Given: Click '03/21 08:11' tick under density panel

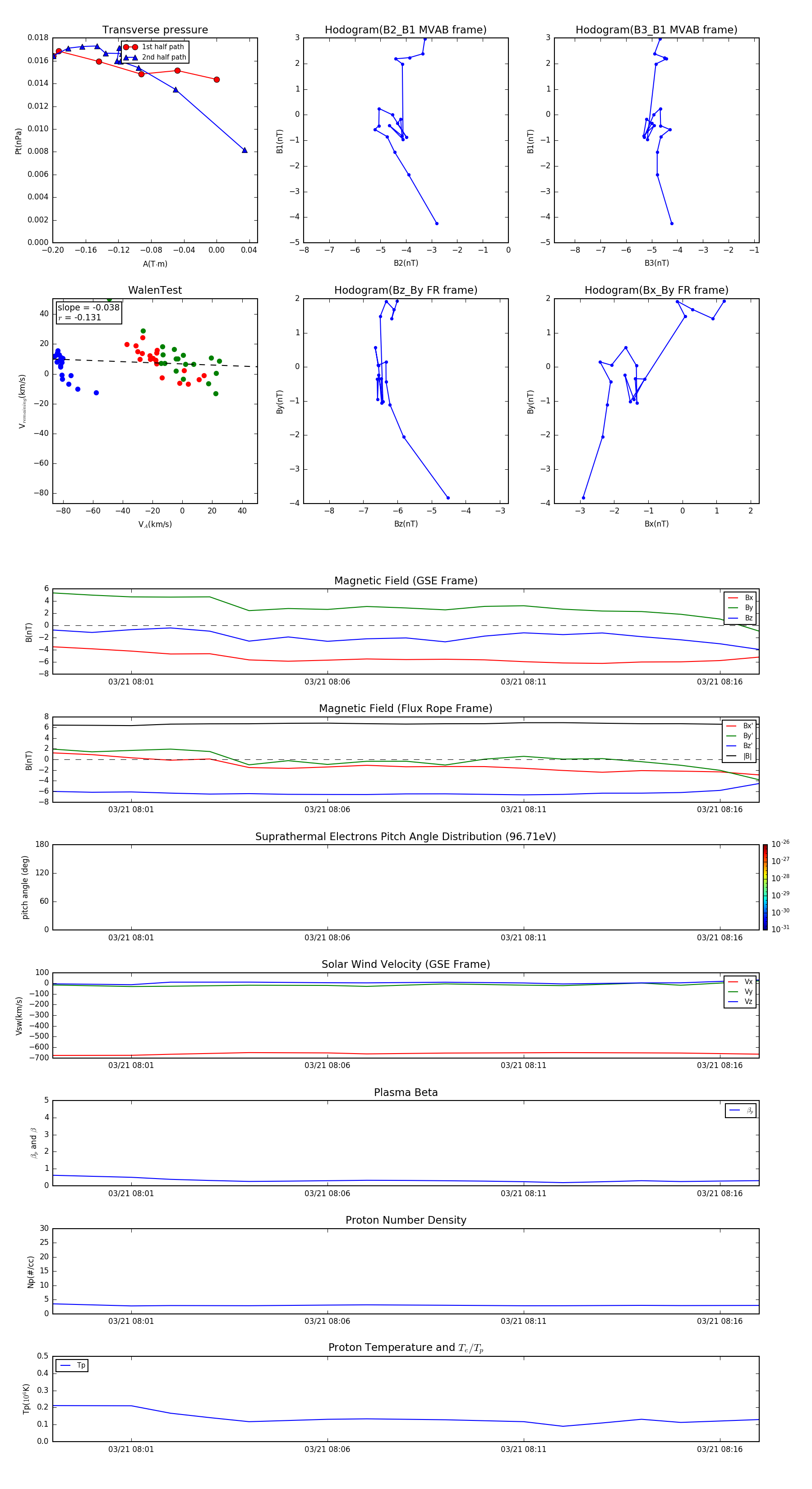Looking at the screenshot, I should (524, 1321).
